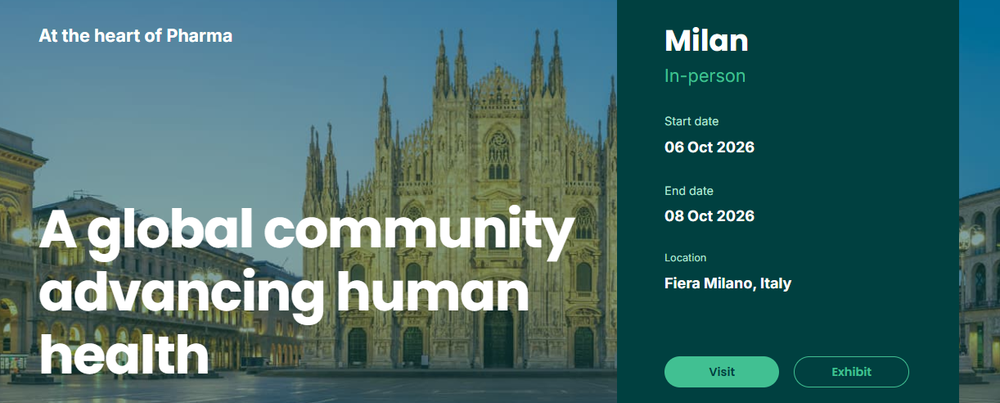Click the cathedral's large central upper window
Screen dimensions: 1000x403
[498, 153]
